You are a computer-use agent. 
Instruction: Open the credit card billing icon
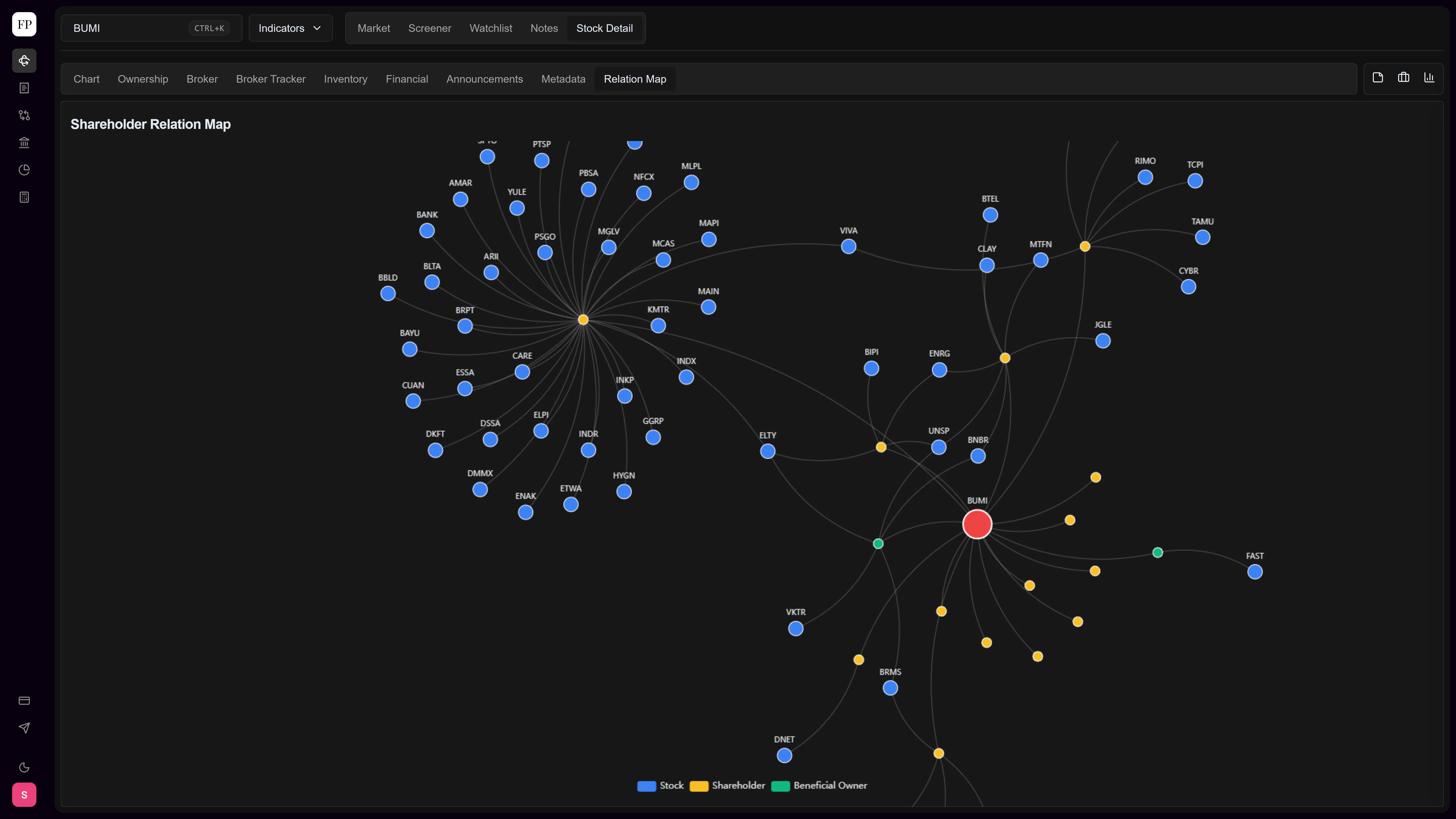[24, 701]
